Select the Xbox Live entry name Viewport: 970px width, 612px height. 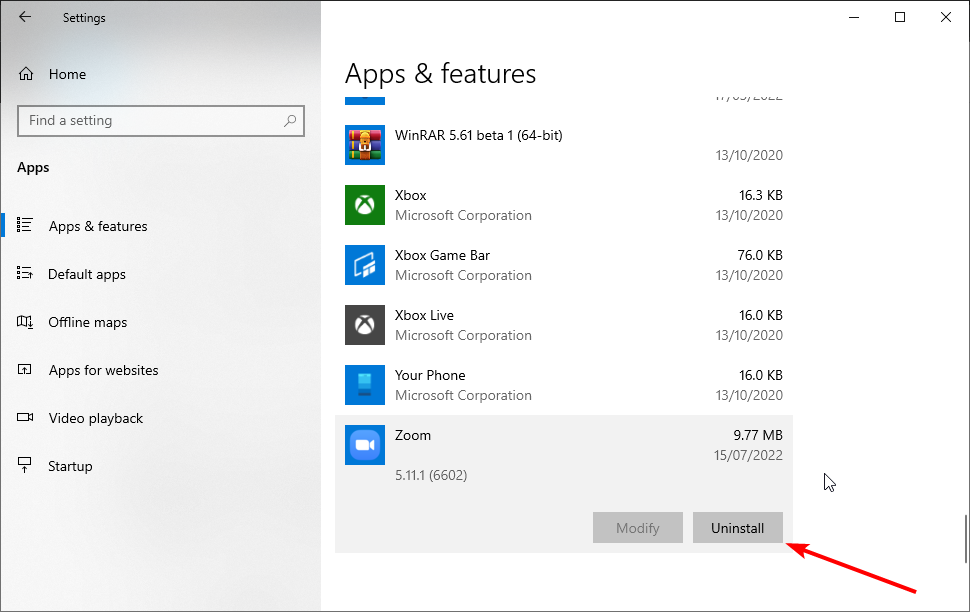pos(424,316)
